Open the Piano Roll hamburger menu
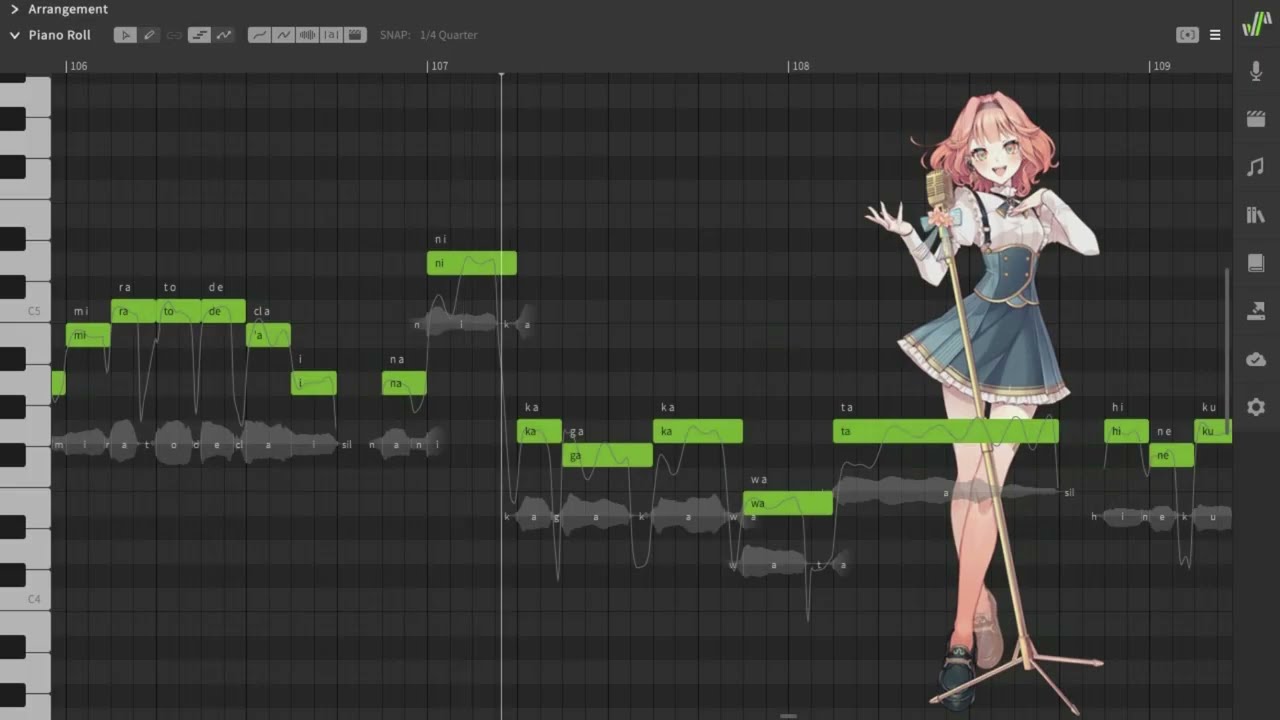 [x=1215, y=35]
